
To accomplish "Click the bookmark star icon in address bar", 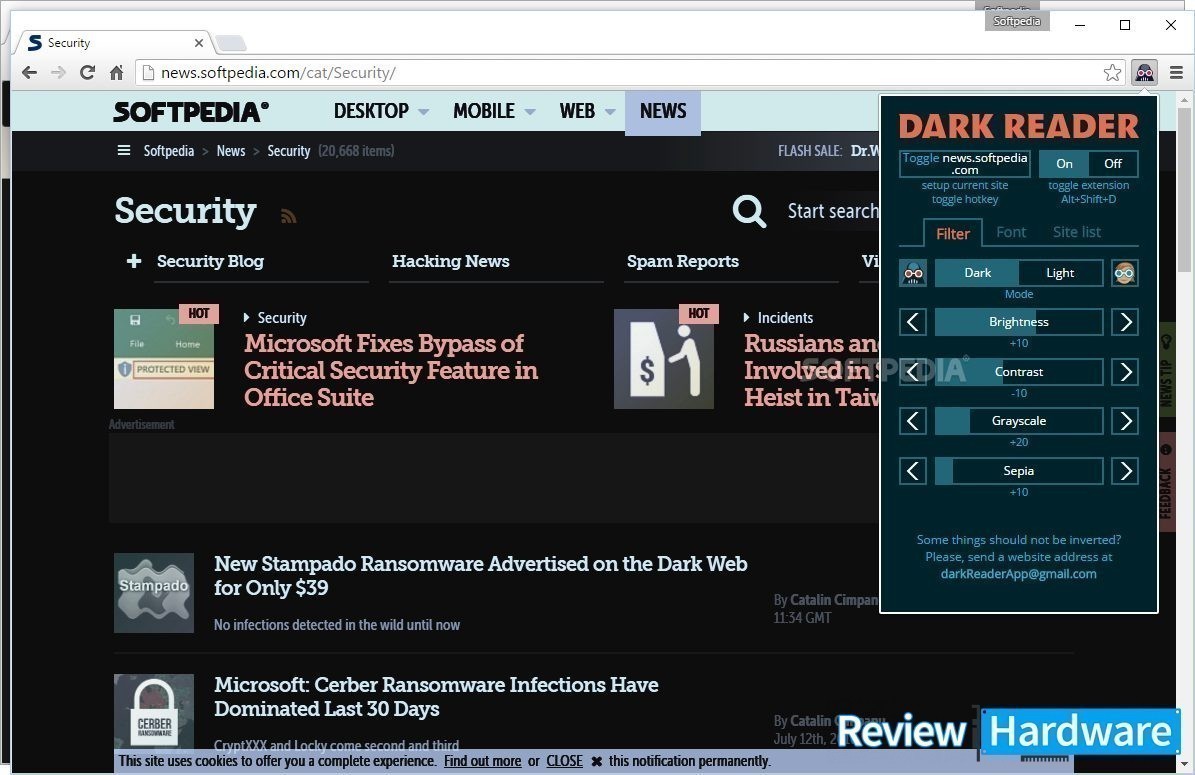I will [x=1112, y=72].
